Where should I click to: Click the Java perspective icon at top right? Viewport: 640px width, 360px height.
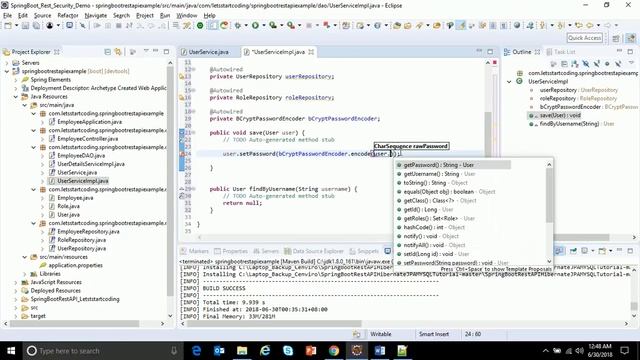click(631, 38)
